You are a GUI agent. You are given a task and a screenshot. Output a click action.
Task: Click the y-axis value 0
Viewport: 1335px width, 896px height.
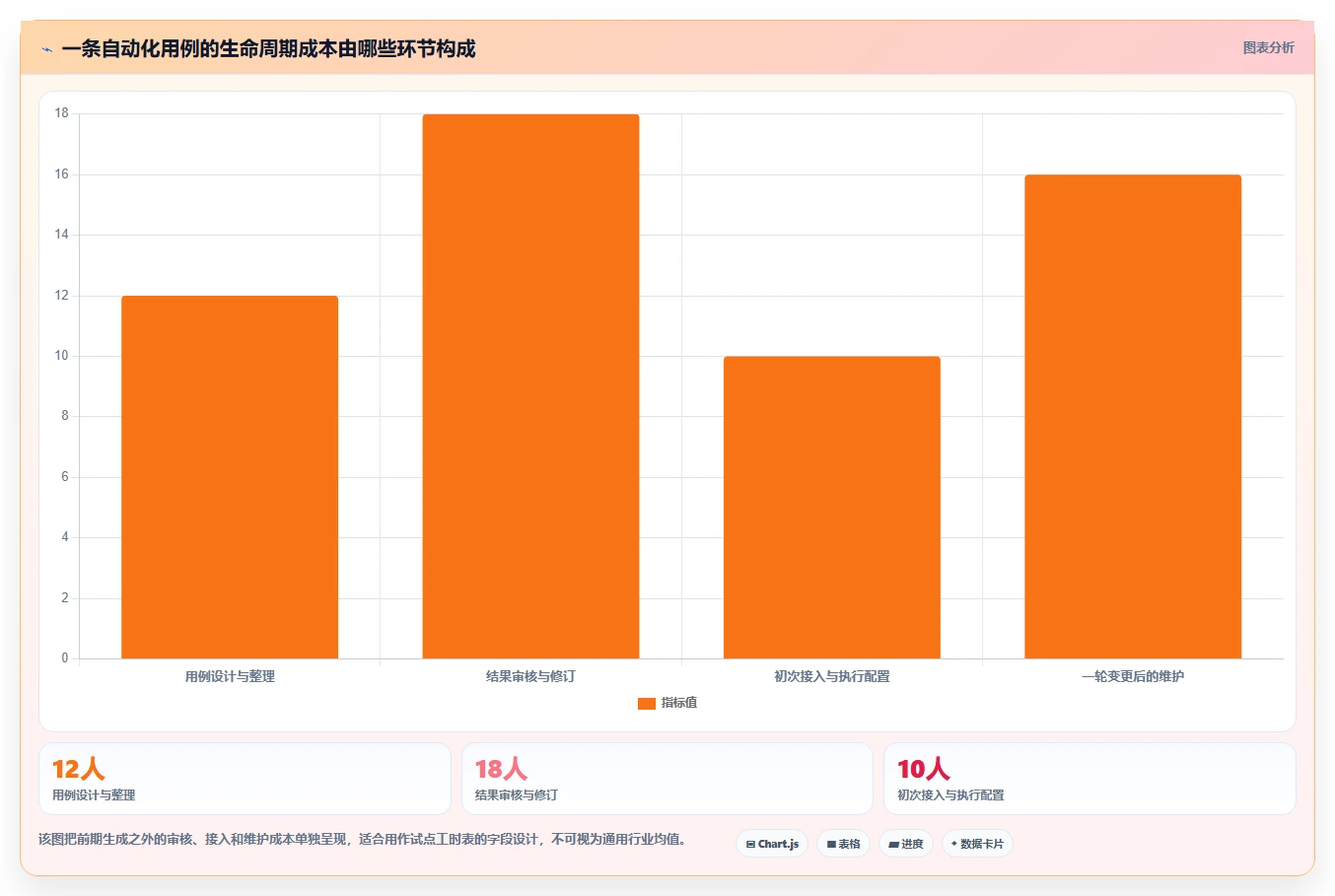(65, 658)
